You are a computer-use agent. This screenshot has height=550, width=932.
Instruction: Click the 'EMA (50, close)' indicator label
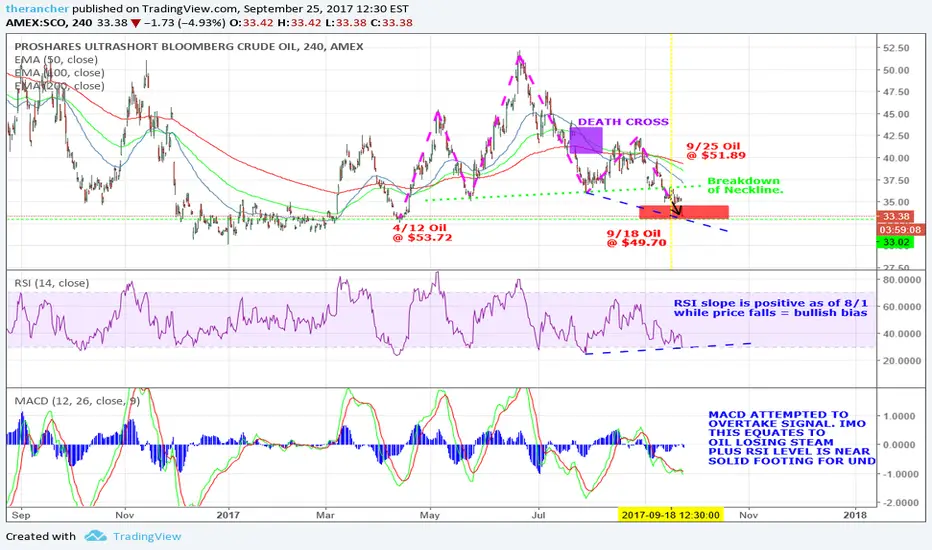tap(56, 59)
